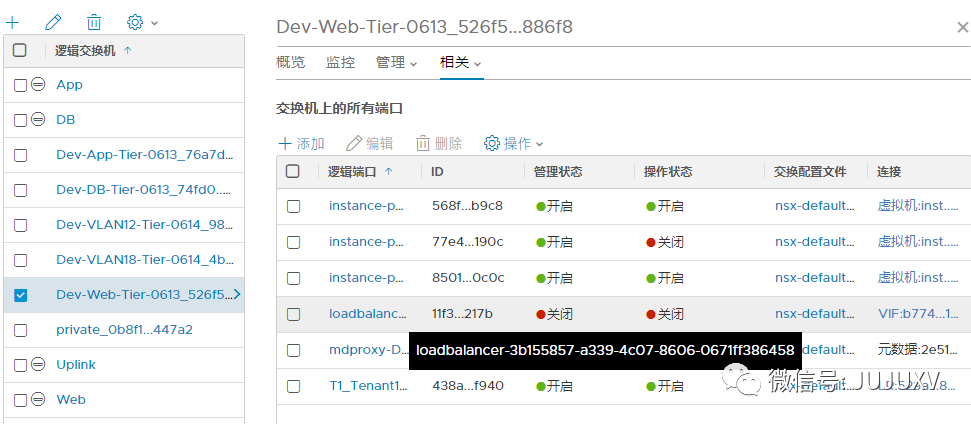Click the 添加 plus button for ports

[302, 144]
